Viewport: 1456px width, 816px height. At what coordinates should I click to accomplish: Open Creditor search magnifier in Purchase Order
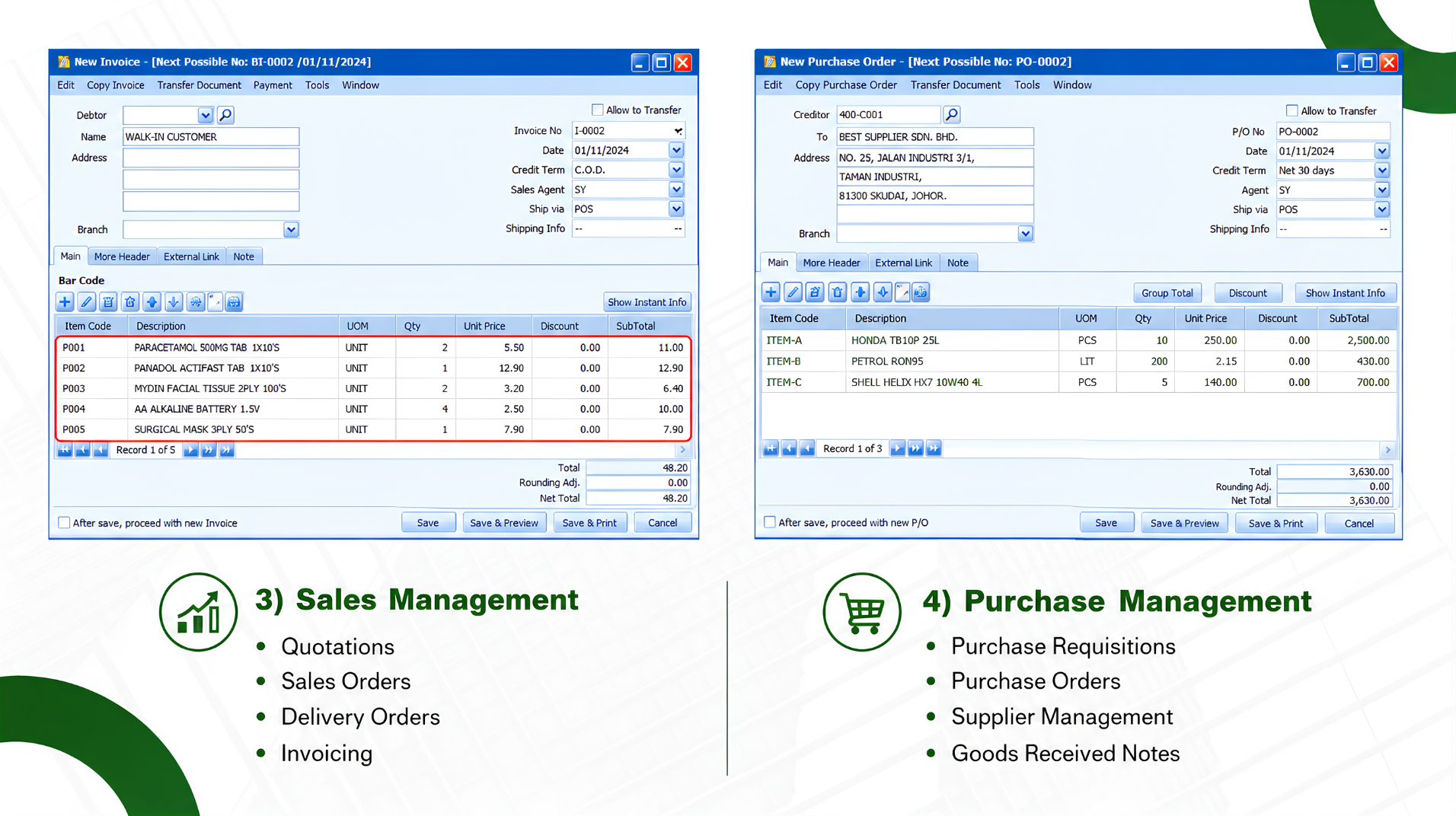point(952,114)
